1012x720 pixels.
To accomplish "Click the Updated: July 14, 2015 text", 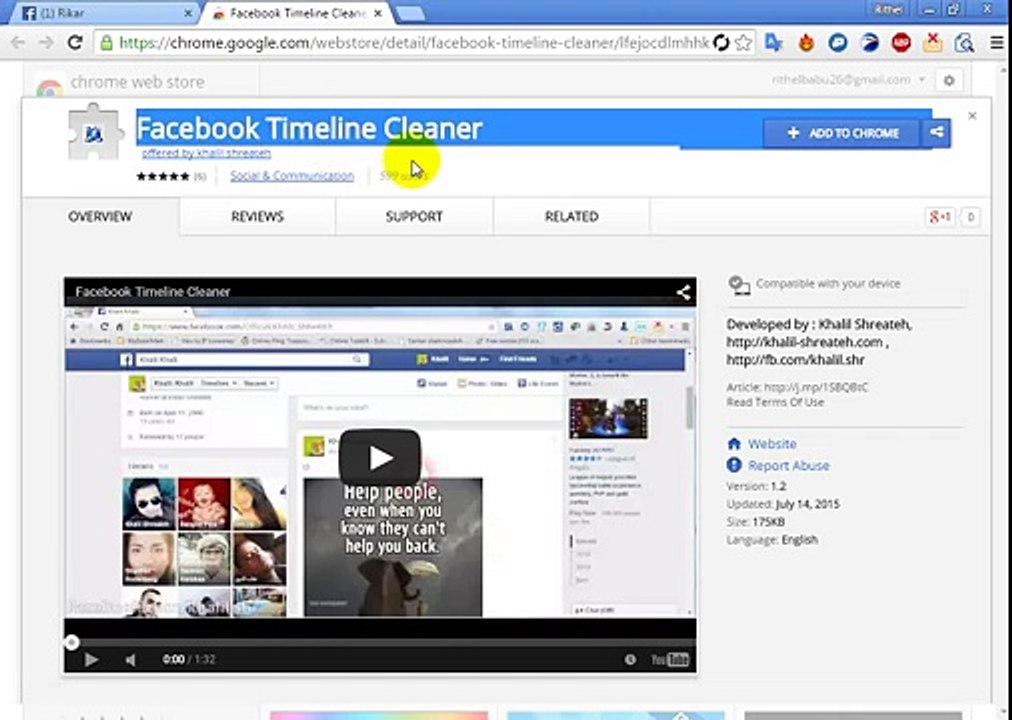I will [783, 504].
